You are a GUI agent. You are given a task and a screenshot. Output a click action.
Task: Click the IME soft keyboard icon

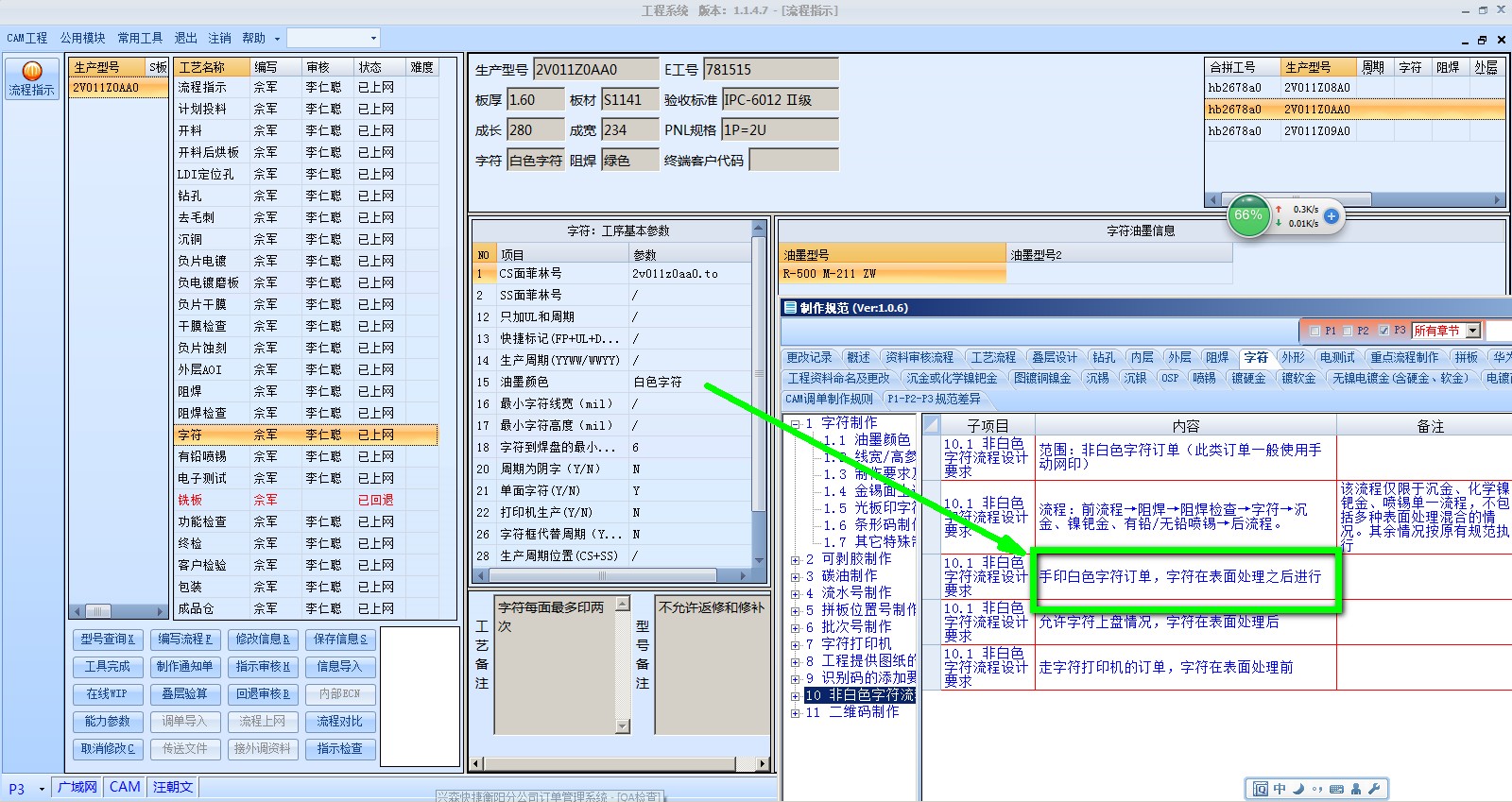1336,789
